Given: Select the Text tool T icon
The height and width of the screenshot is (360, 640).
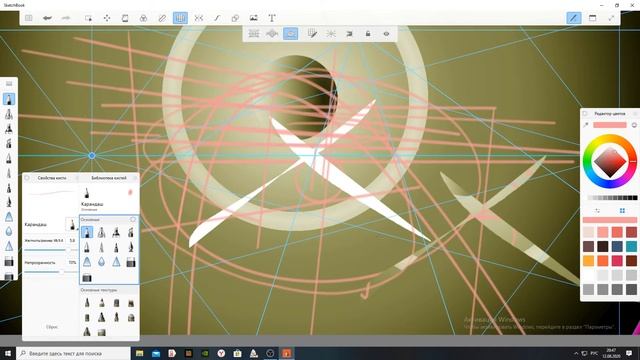Looking at the screenshot, I should click(272, 18).
